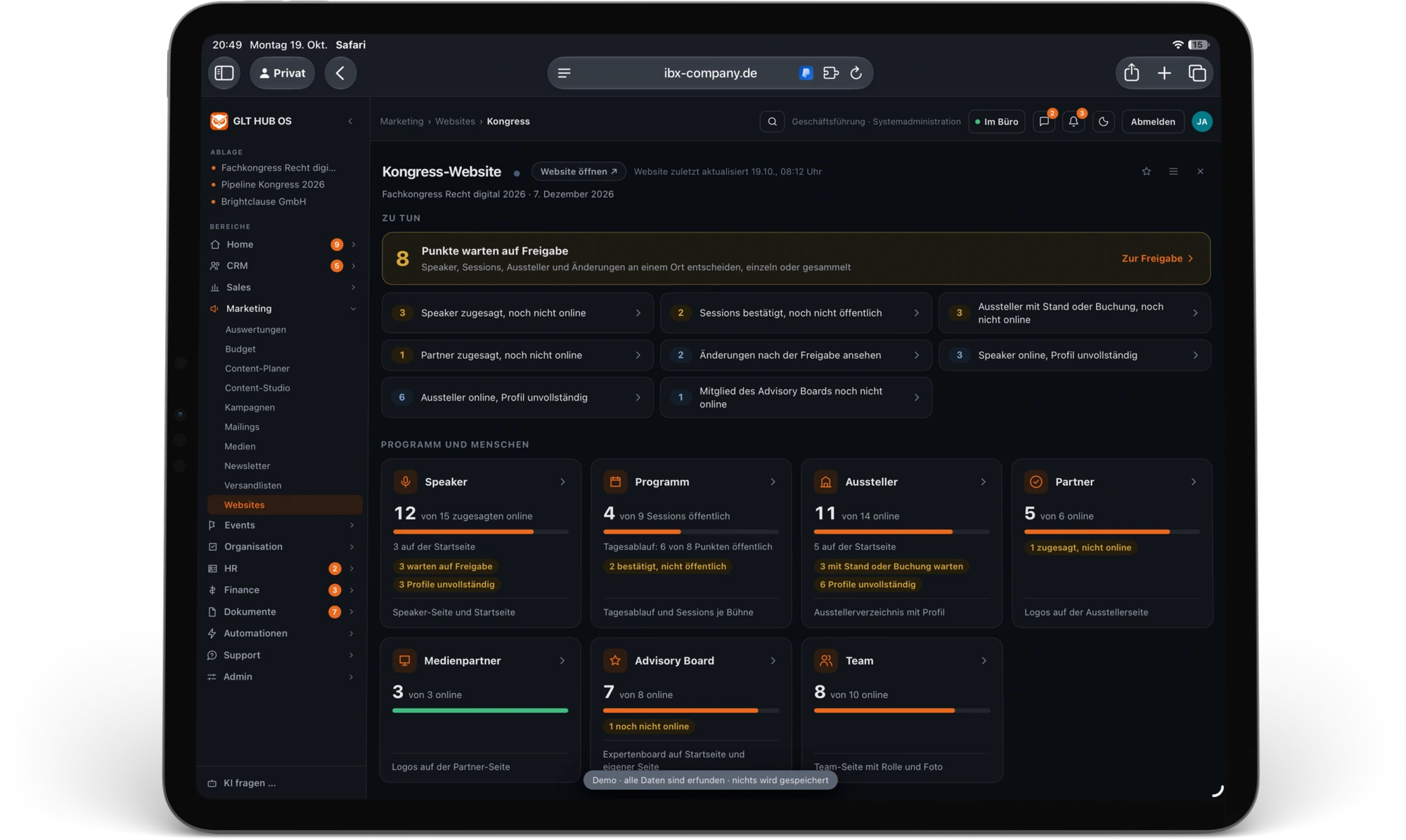
Task: Toggle the Im Büro status indicator
Action: (x=997, y=122)
